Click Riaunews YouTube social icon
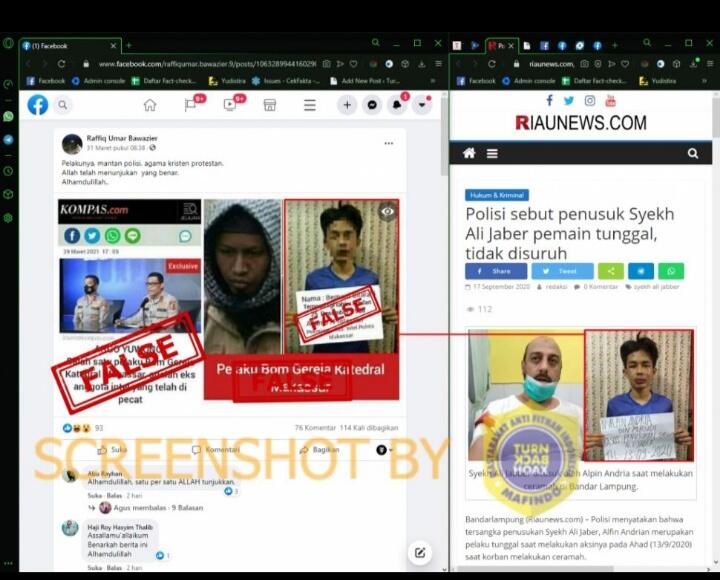The image size is (720, 580). pos(610,100)
